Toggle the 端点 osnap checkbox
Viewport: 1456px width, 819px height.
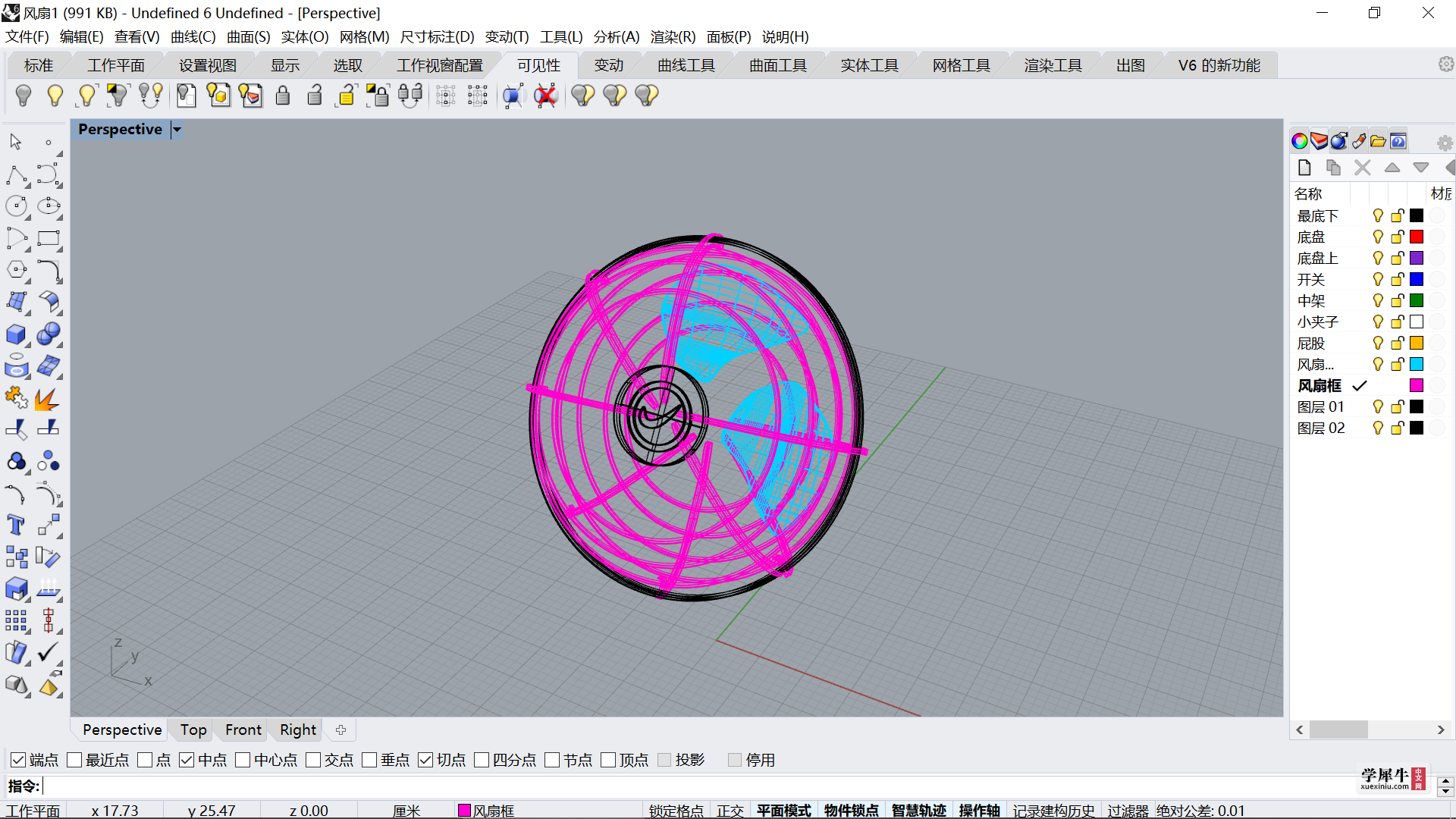click(x=18, y=760)
